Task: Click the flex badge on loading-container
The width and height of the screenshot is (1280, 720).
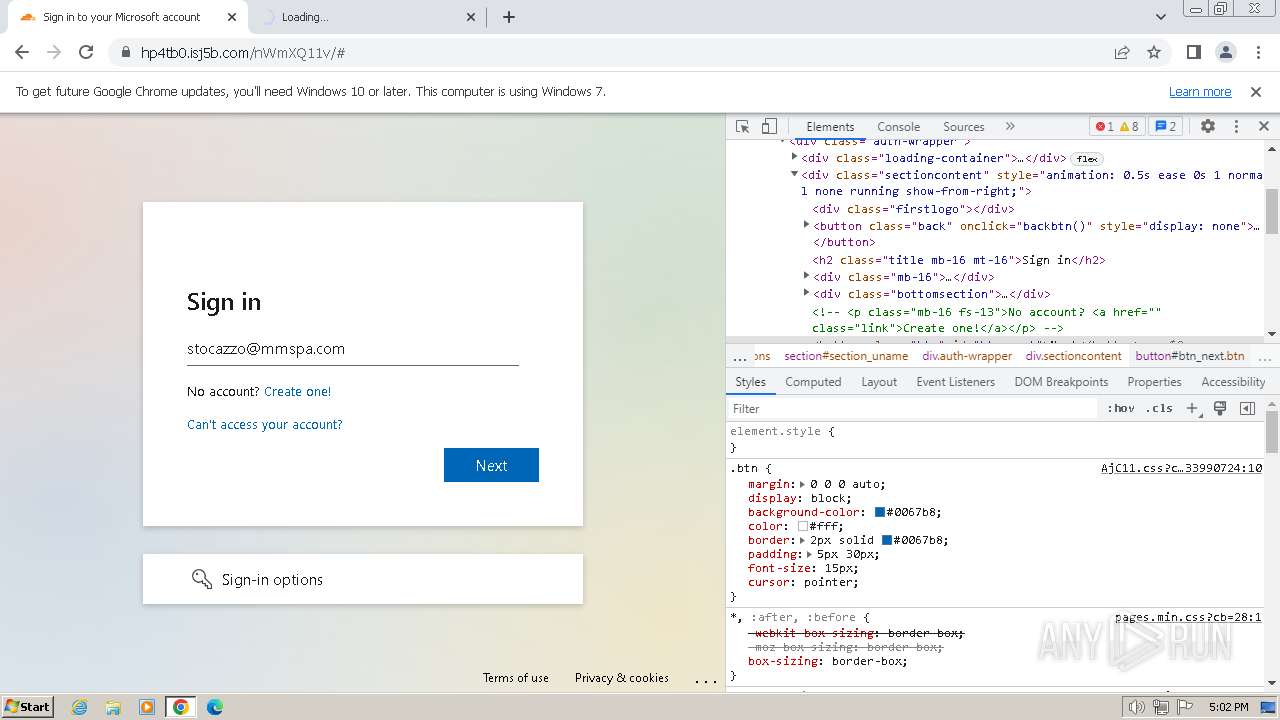Action: (x=1087, y=158)
